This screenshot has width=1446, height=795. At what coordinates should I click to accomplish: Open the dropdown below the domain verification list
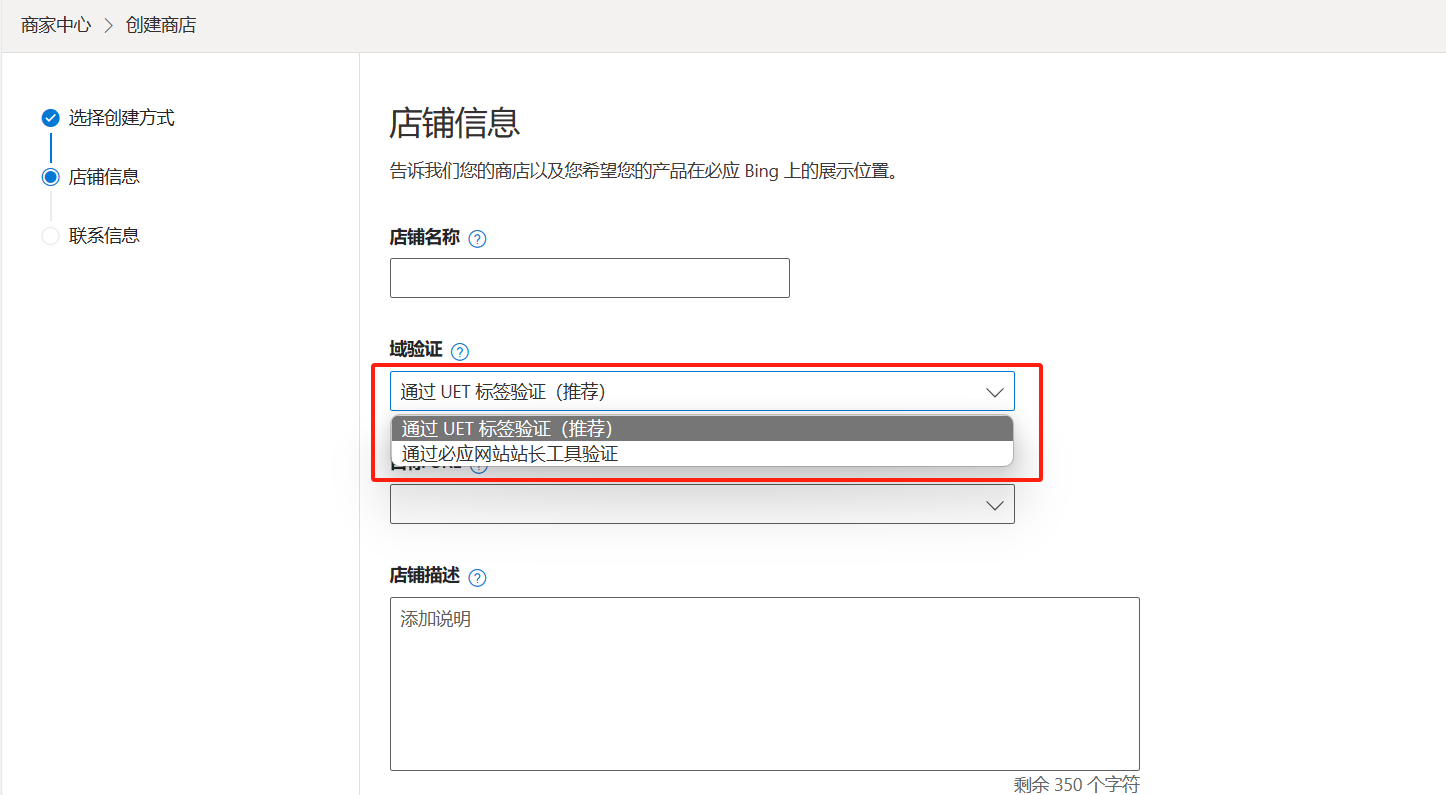pyautogui.click(x=702, y=504)
